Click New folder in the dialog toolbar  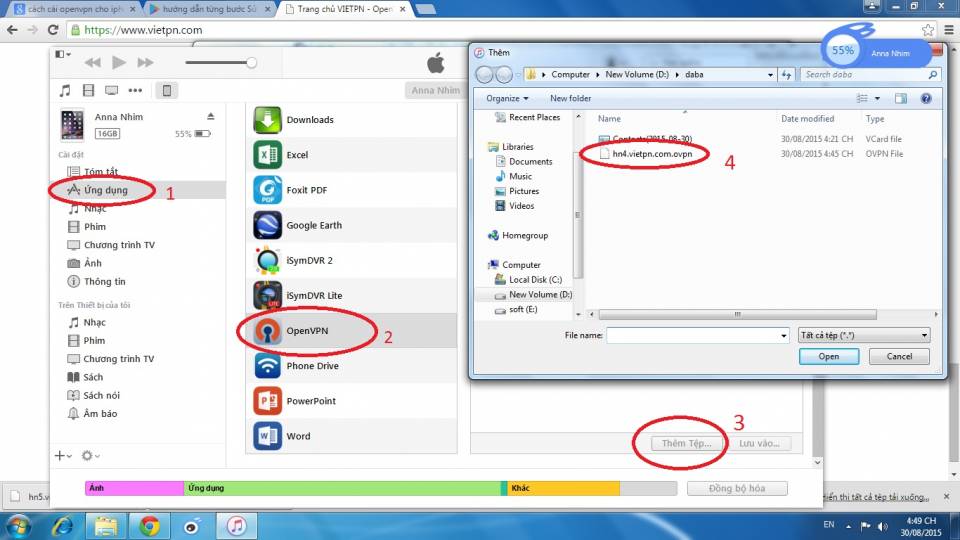[x=571, y=99]
